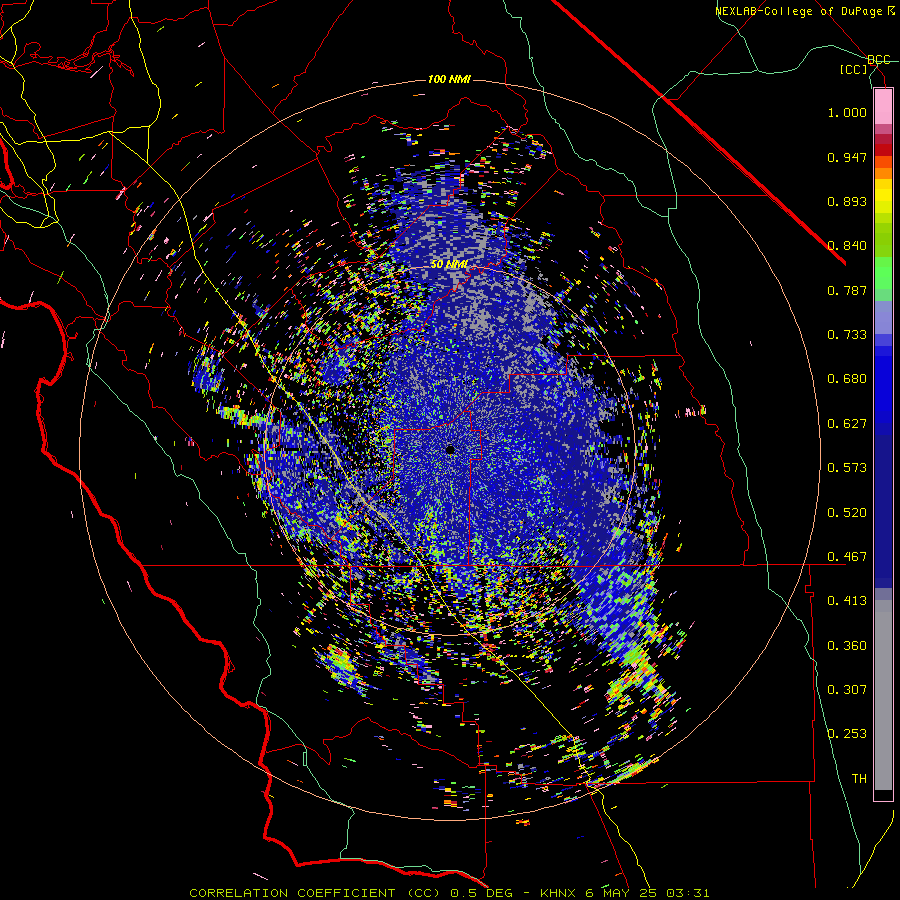This screenshot has width=900, height=900.
Task: Click the 100 NMI range ring label
Action: coord(449,79)
